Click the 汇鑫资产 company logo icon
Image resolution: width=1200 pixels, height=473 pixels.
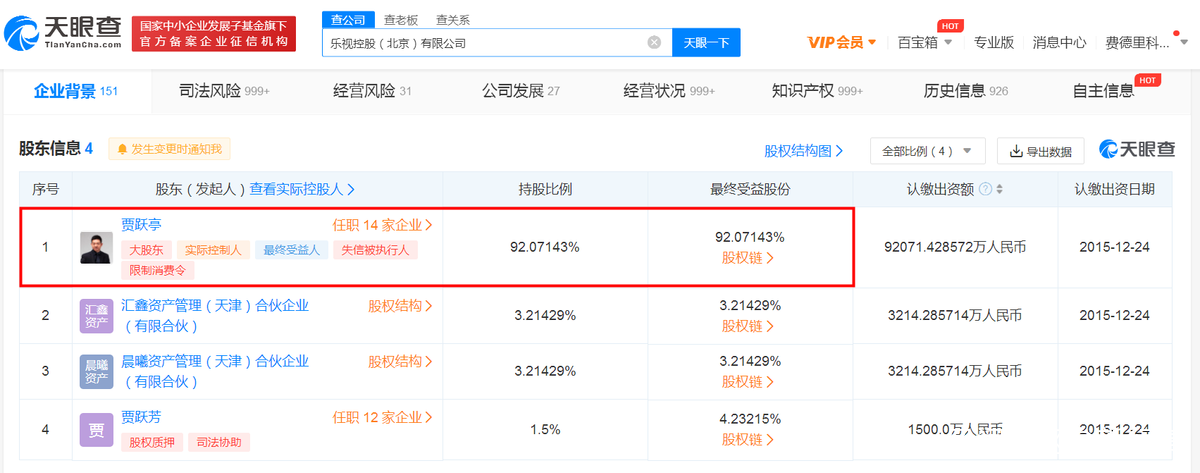coord(96,315)
